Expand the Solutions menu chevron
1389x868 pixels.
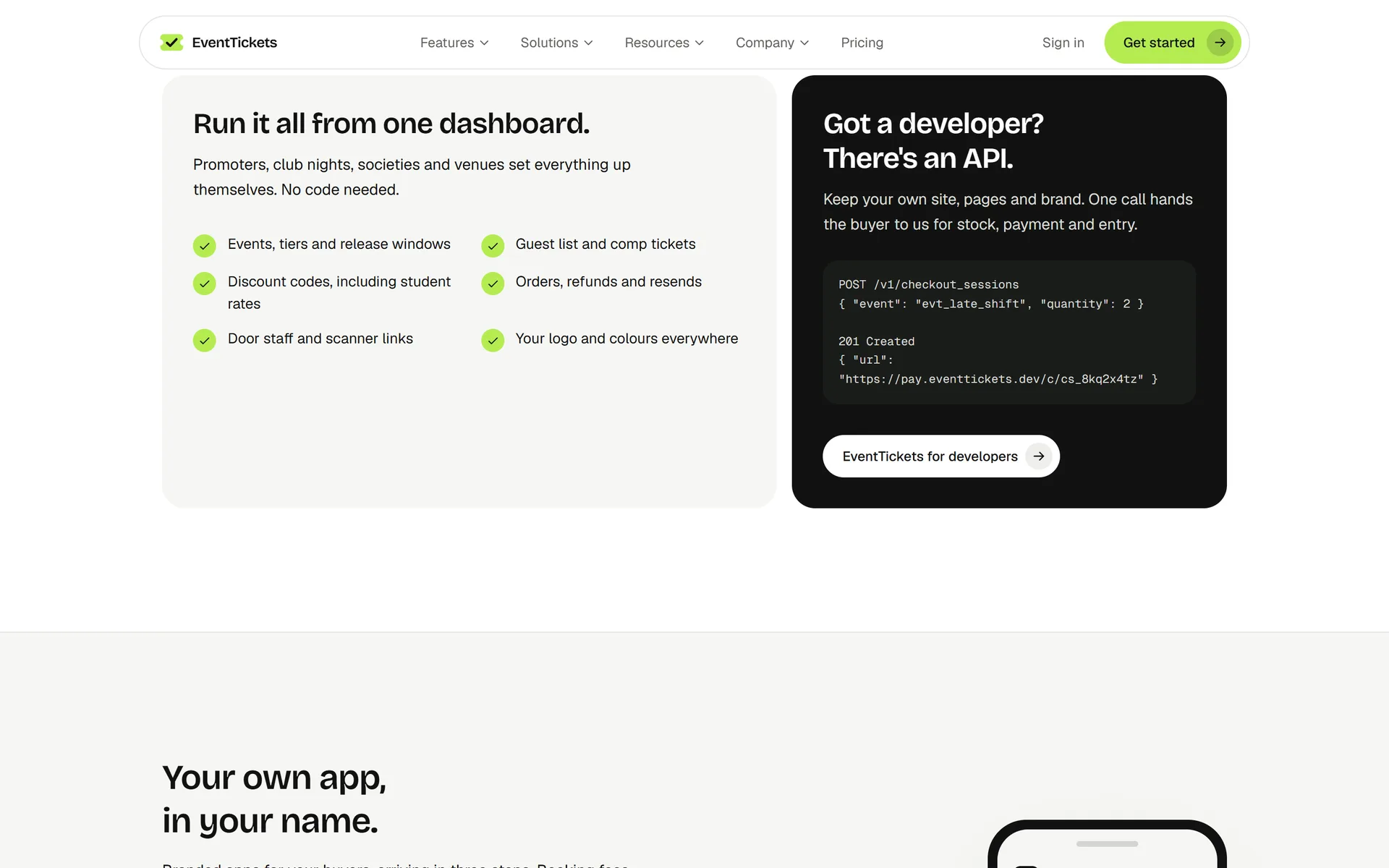tap(589, 43)
